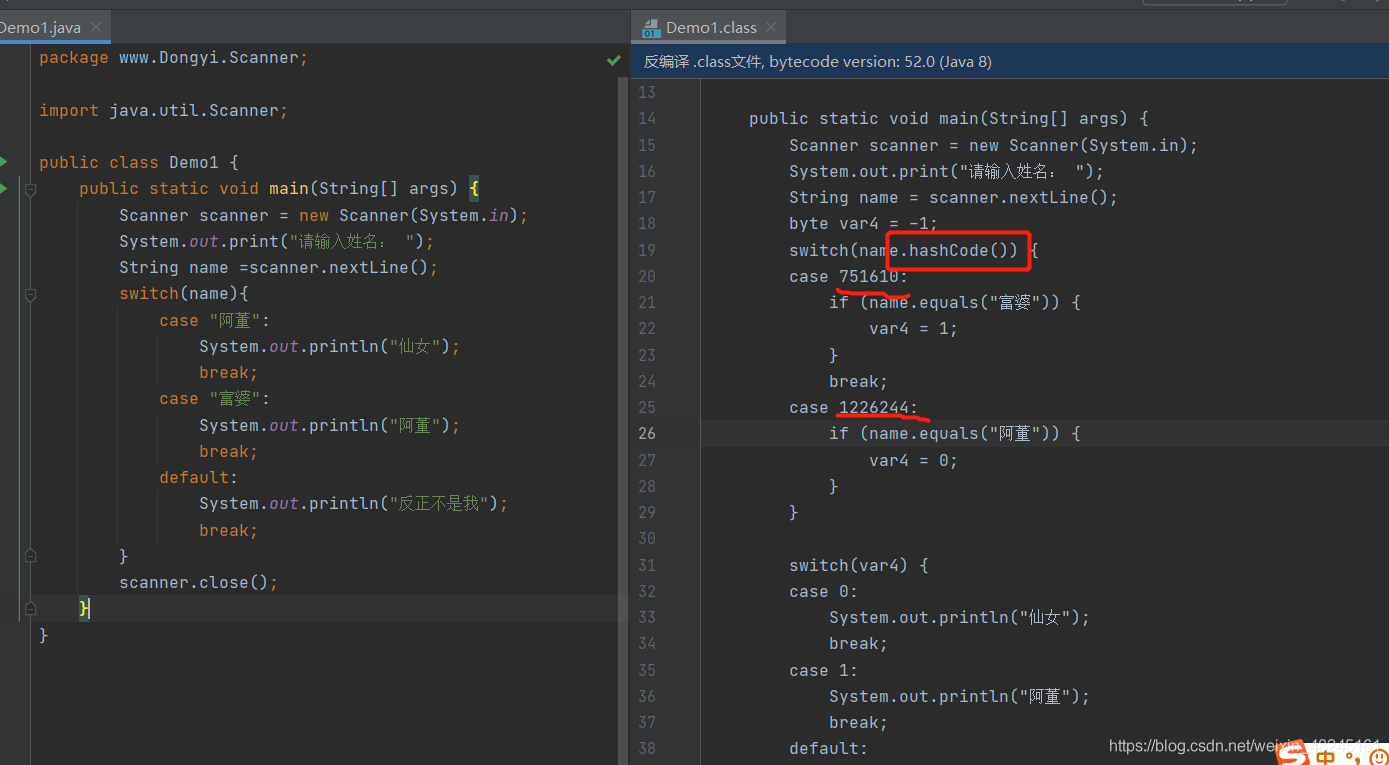The image size is (1389, 765).
Task: Click 'case 0:' in decompiled code
Action: click(824, 591)
